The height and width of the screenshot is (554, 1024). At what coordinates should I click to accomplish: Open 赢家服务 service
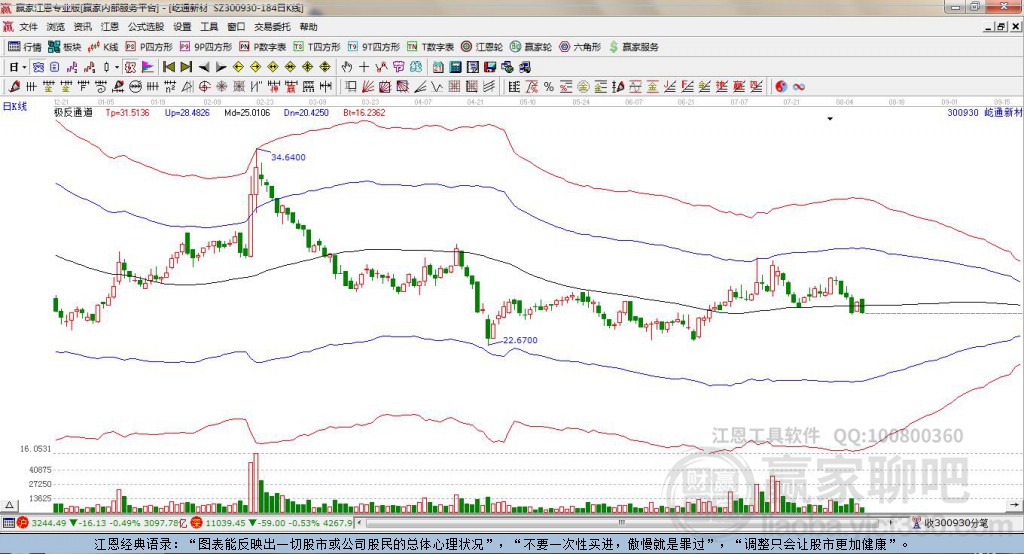pos(633,47)
